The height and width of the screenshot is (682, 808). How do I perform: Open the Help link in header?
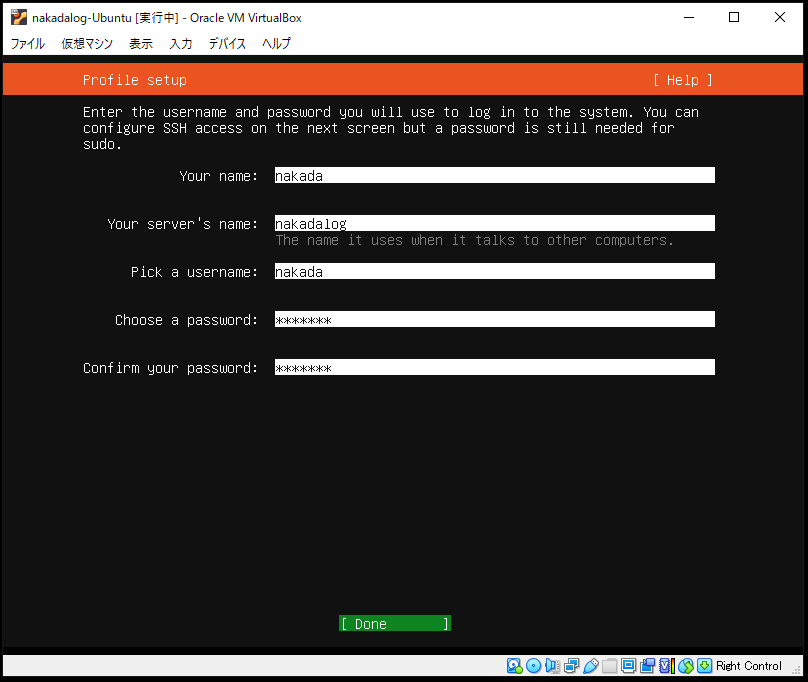coord(683,80)
